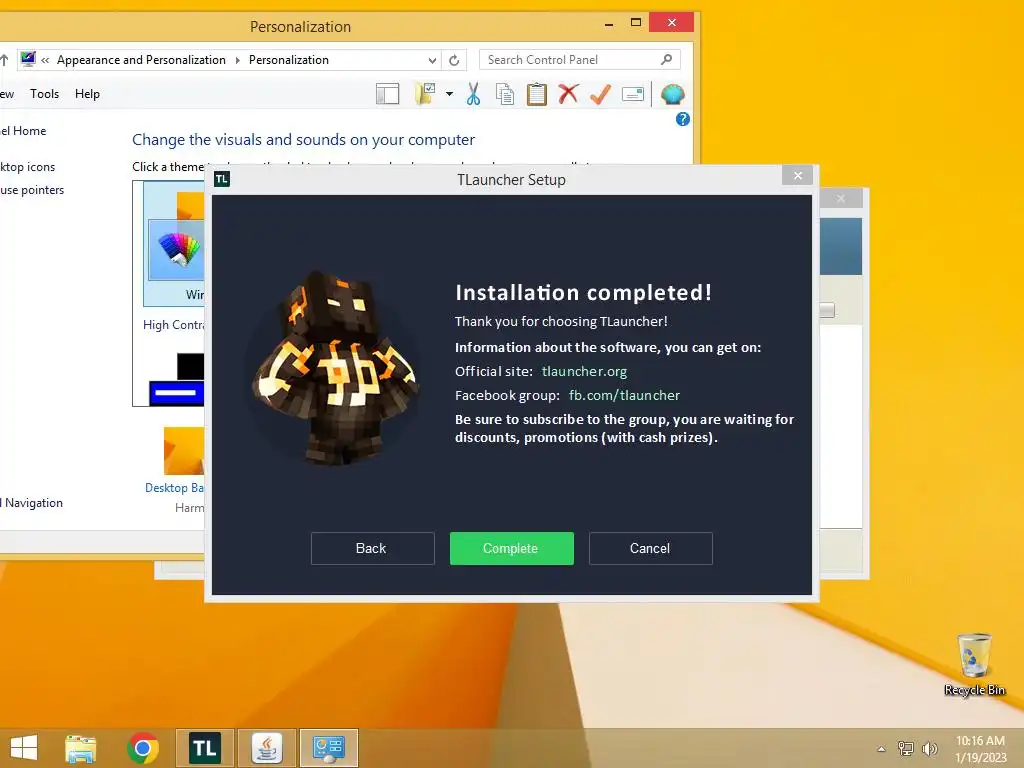The image size is (1024, 768).
Task: Open the tlauncher.org official site link
Action: tap(584, 371)
